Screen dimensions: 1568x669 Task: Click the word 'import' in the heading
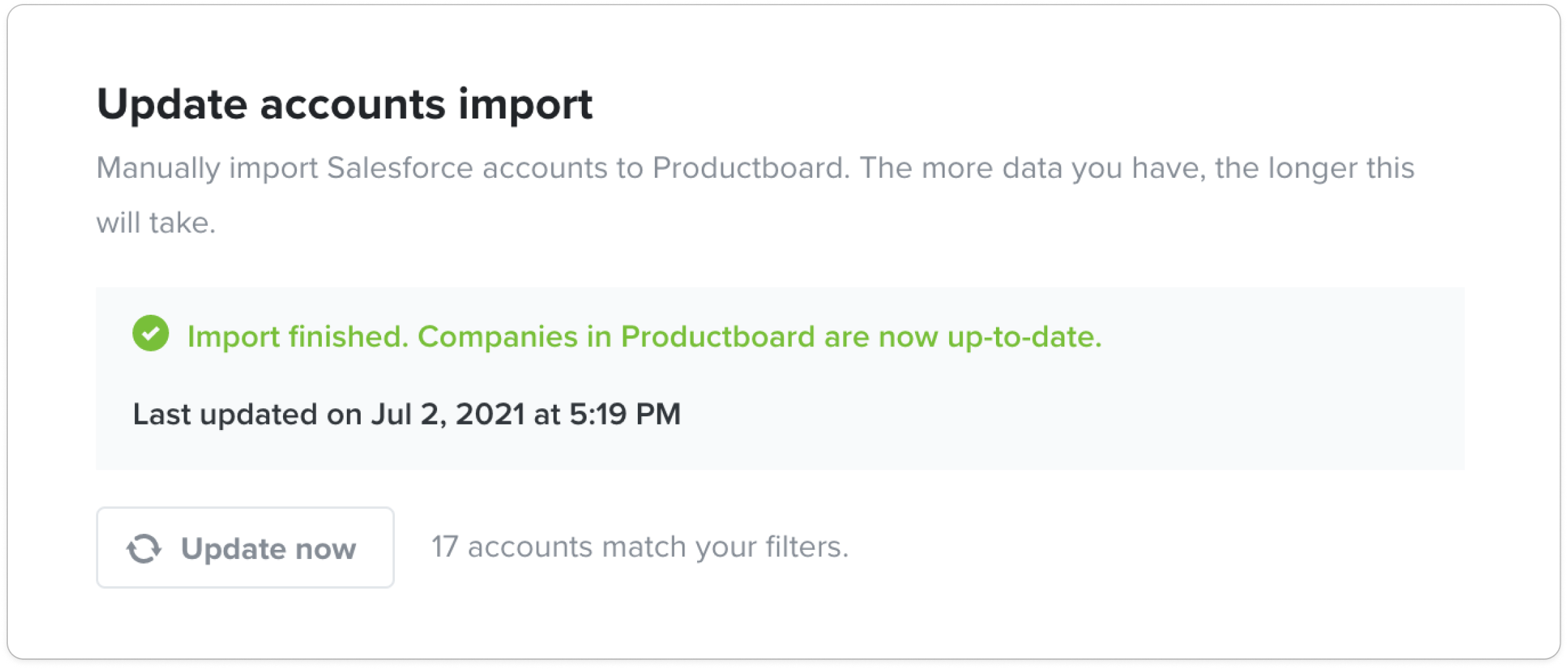click(x=525, y=106)
